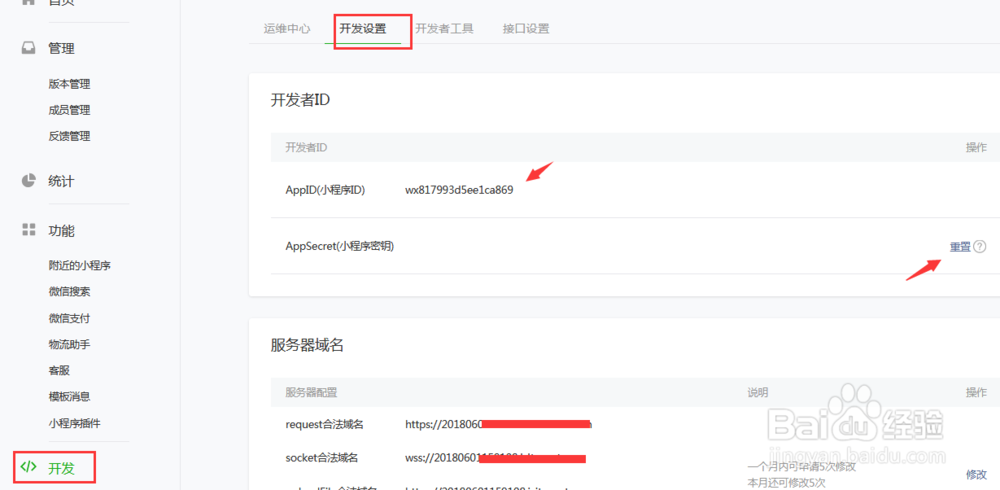Open 客服 feature
This screenshot has width=1000, height=490.
coord(59,370)
